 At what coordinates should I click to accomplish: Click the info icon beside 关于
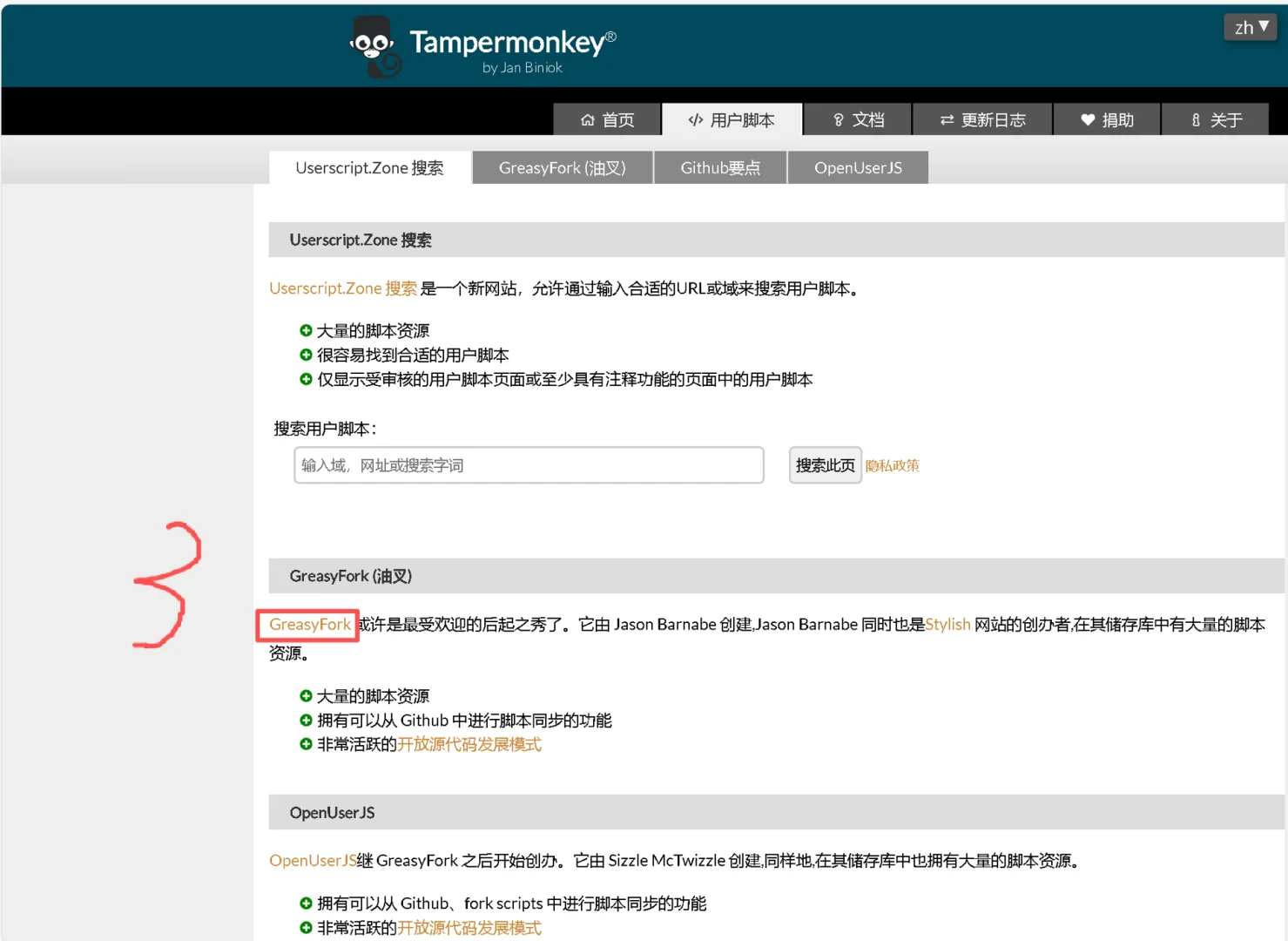click(x=1196, y=120)
